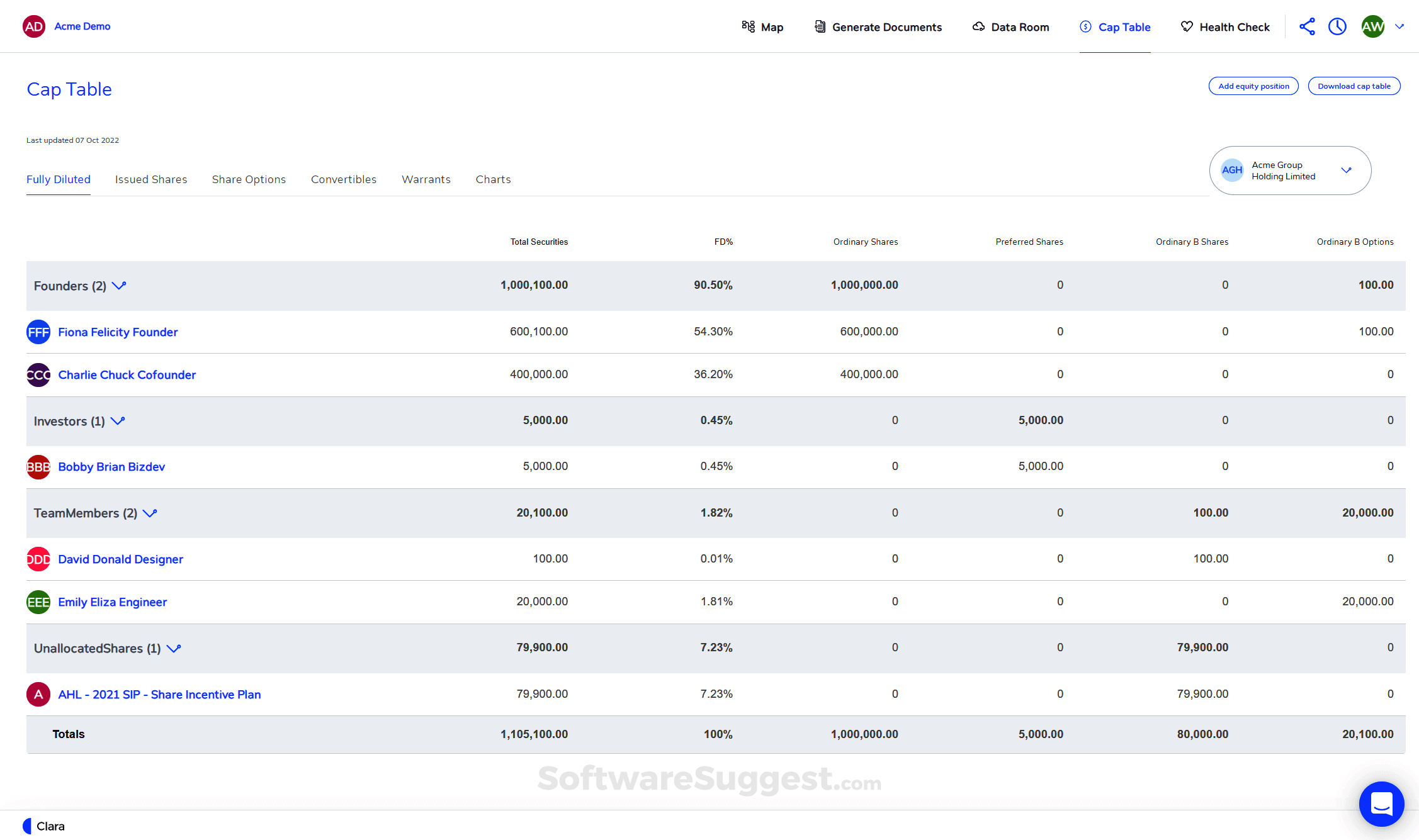This screenshot has width=1419, height=840.
Task: Expand the user account menu chevron
Action: click(x=1399, y=26)
